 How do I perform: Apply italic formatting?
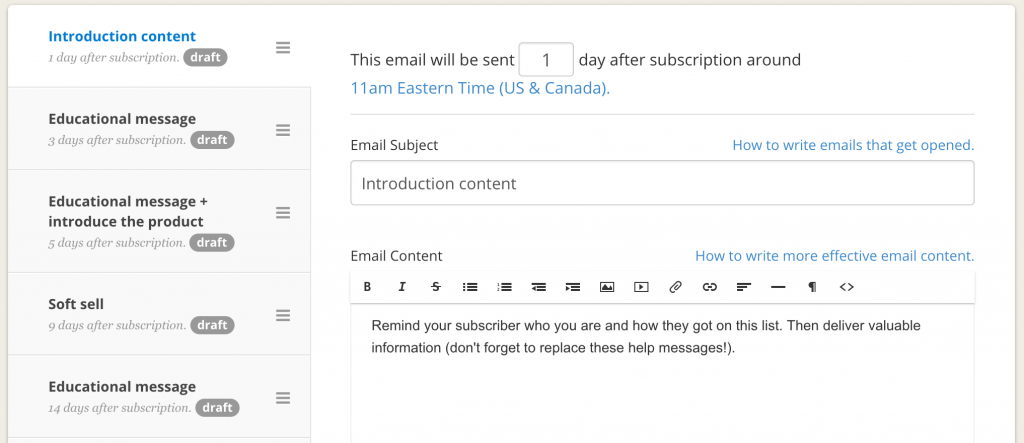pyautogui.click(x=402, y=287)
